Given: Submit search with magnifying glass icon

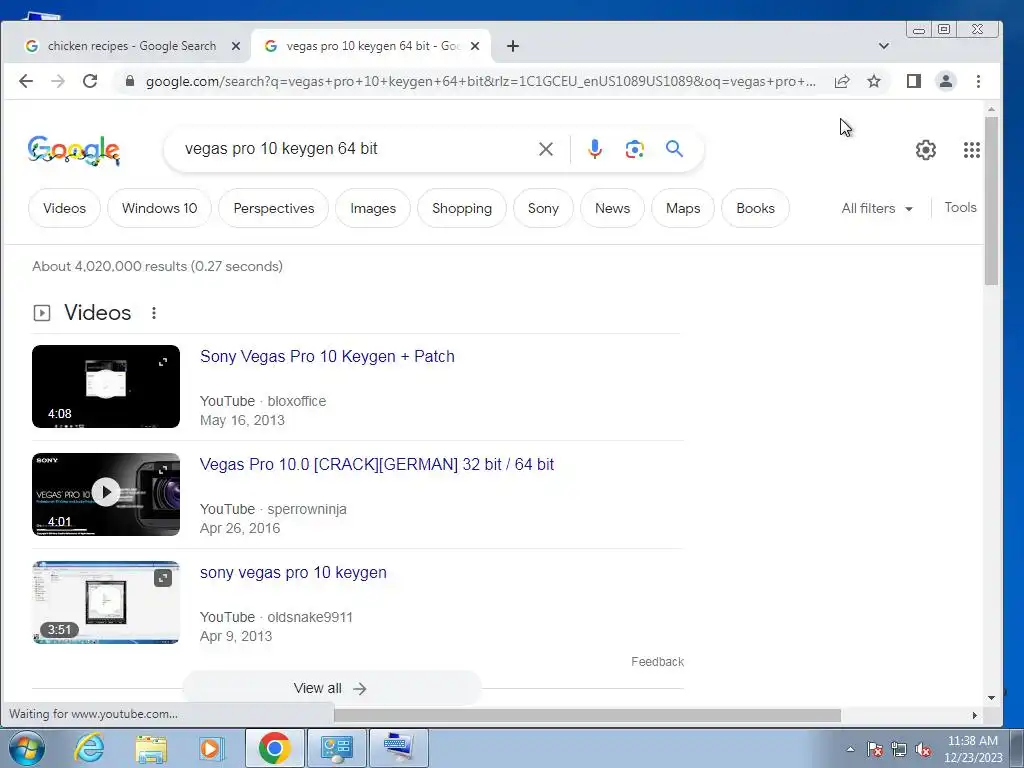Looking at the screenshot, I should tap(675, 149).
